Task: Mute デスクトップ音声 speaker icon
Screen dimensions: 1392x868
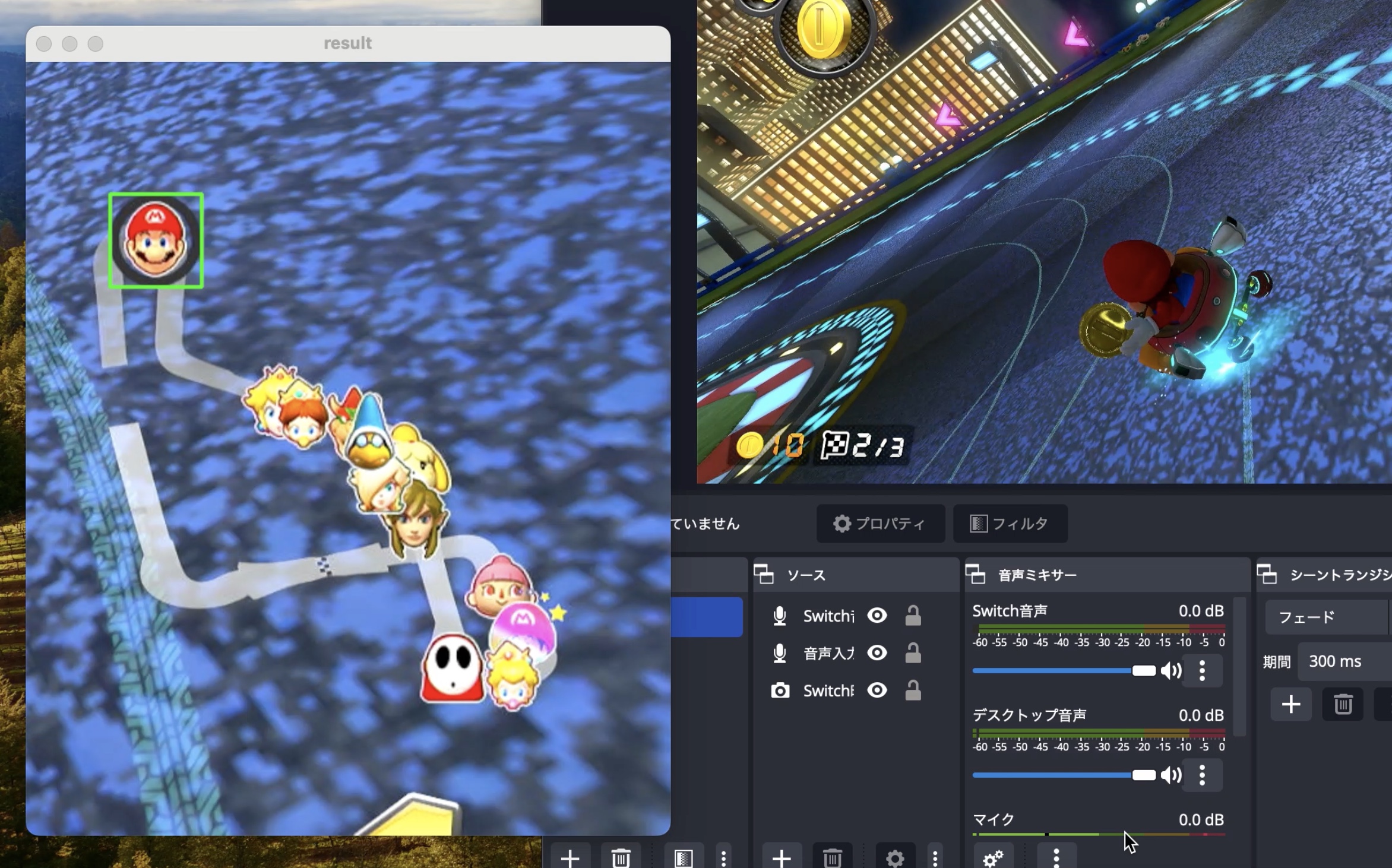Action: pyautogui.click(x=1171, y=775)
